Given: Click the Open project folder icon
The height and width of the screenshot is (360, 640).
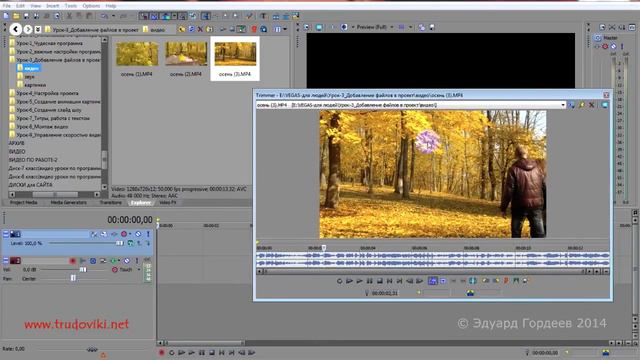Looking at the screenshot, I should coord(16,16).
